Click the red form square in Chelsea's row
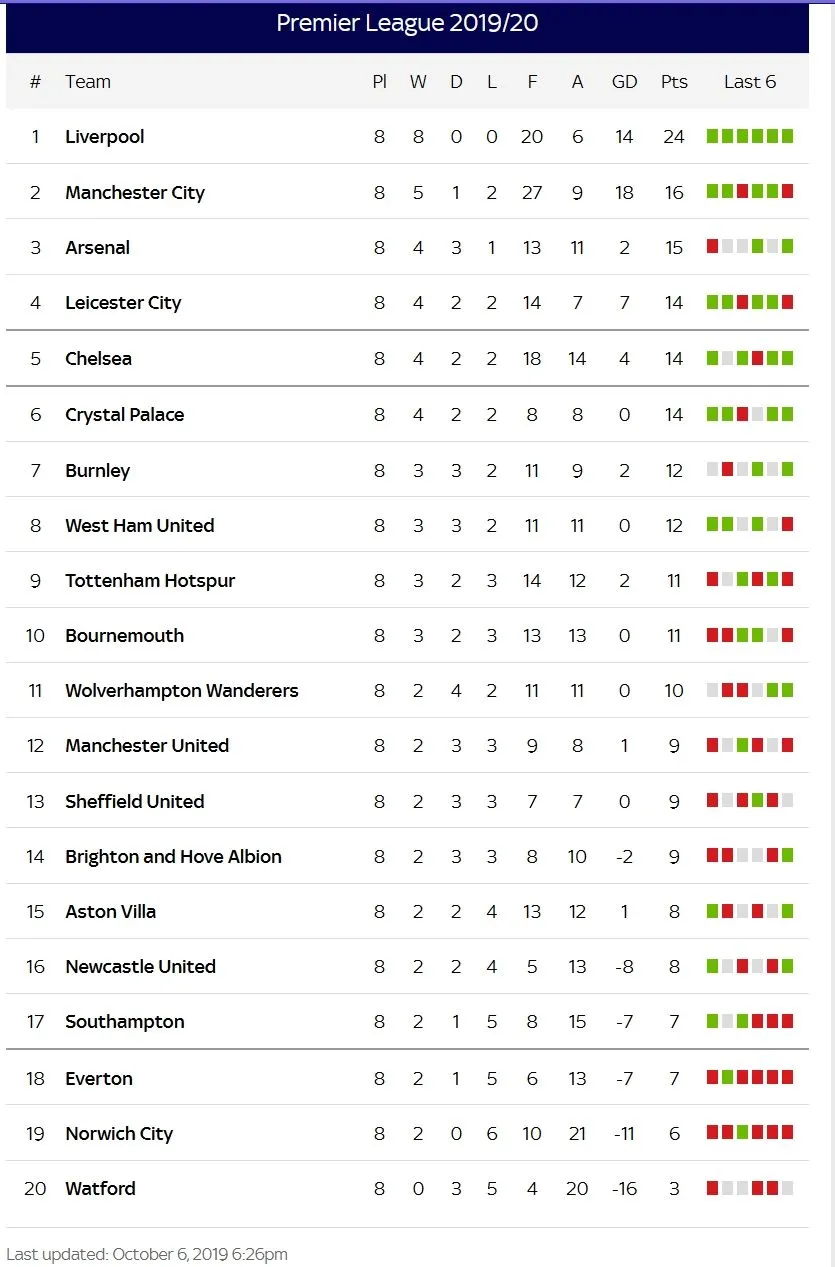The image size is (835, 1267). click(x=758, y=357)
